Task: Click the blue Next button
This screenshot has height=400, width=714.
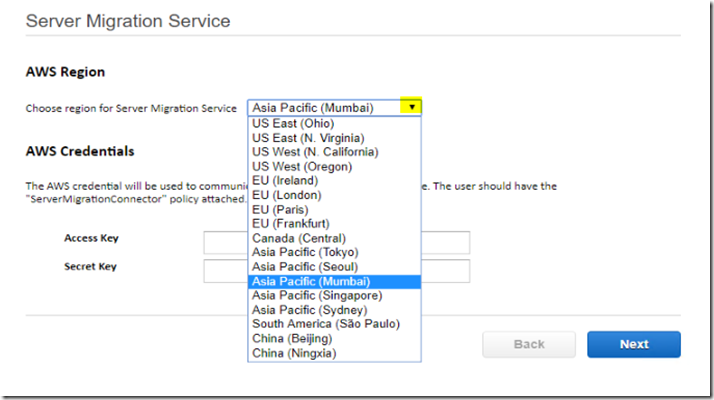Action: pos(634,344)
